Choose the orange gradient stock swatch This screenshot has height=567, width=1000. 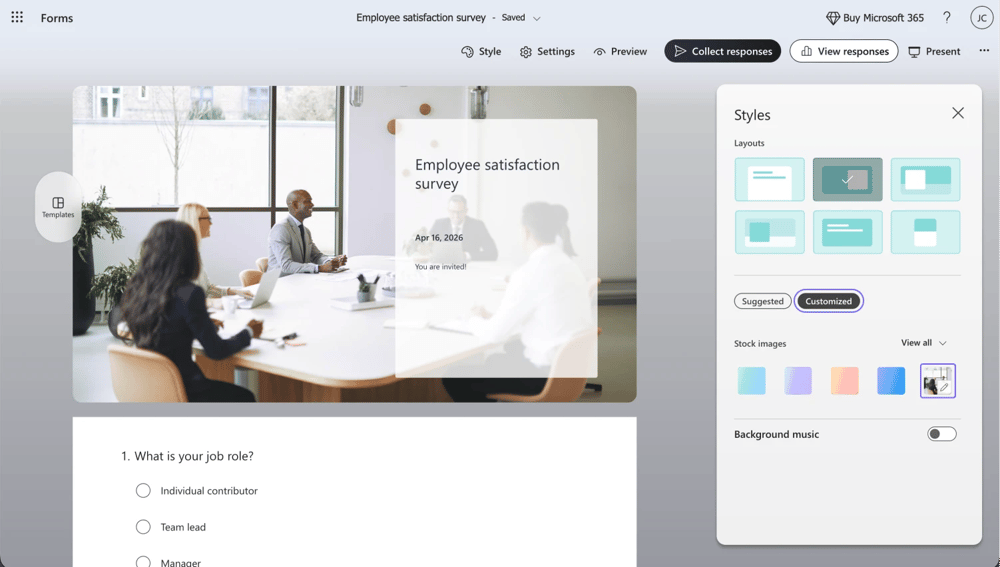(844, 381)
